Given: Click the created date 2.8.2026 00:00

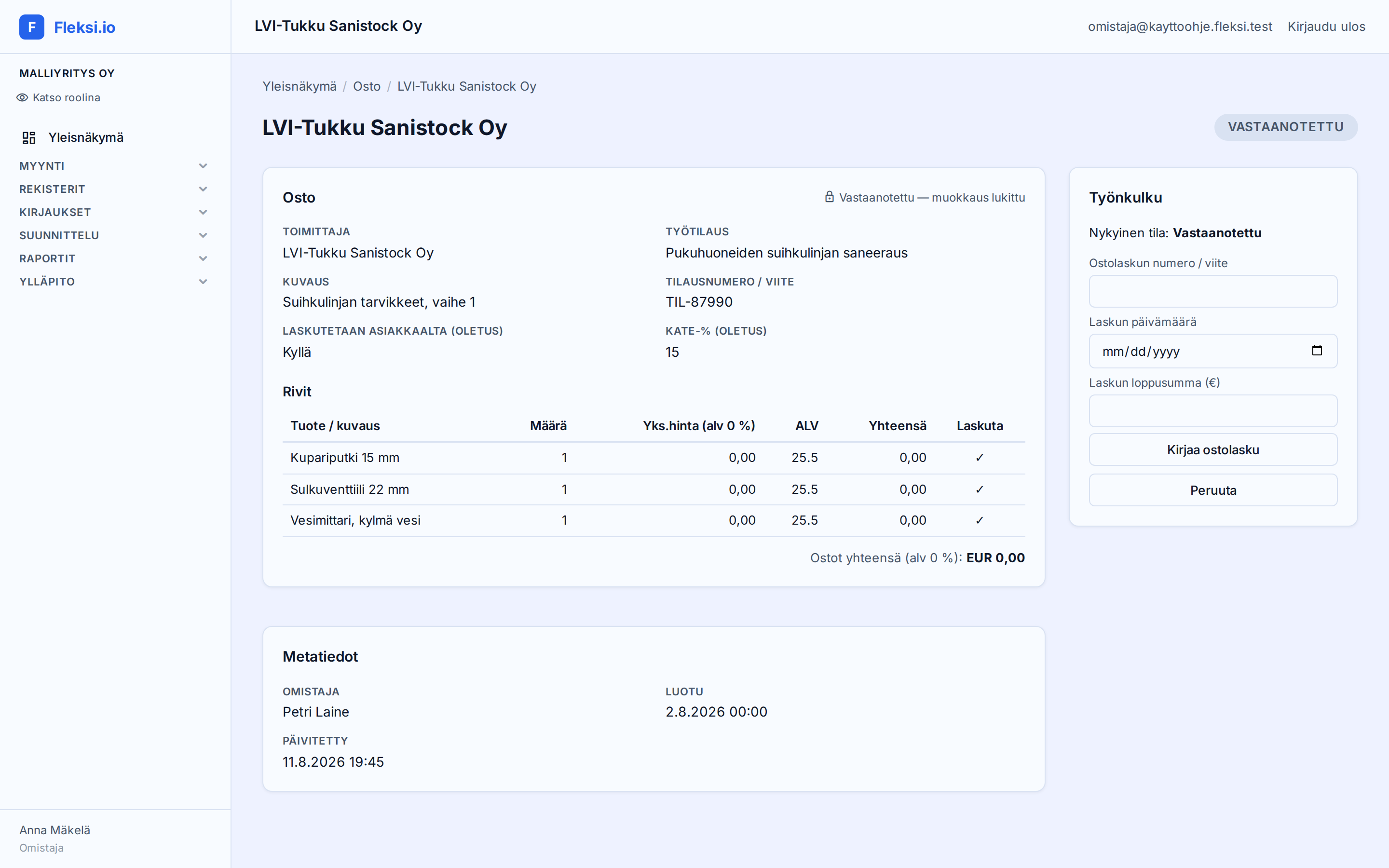Looking at the screenshot, I should point(716,712).
